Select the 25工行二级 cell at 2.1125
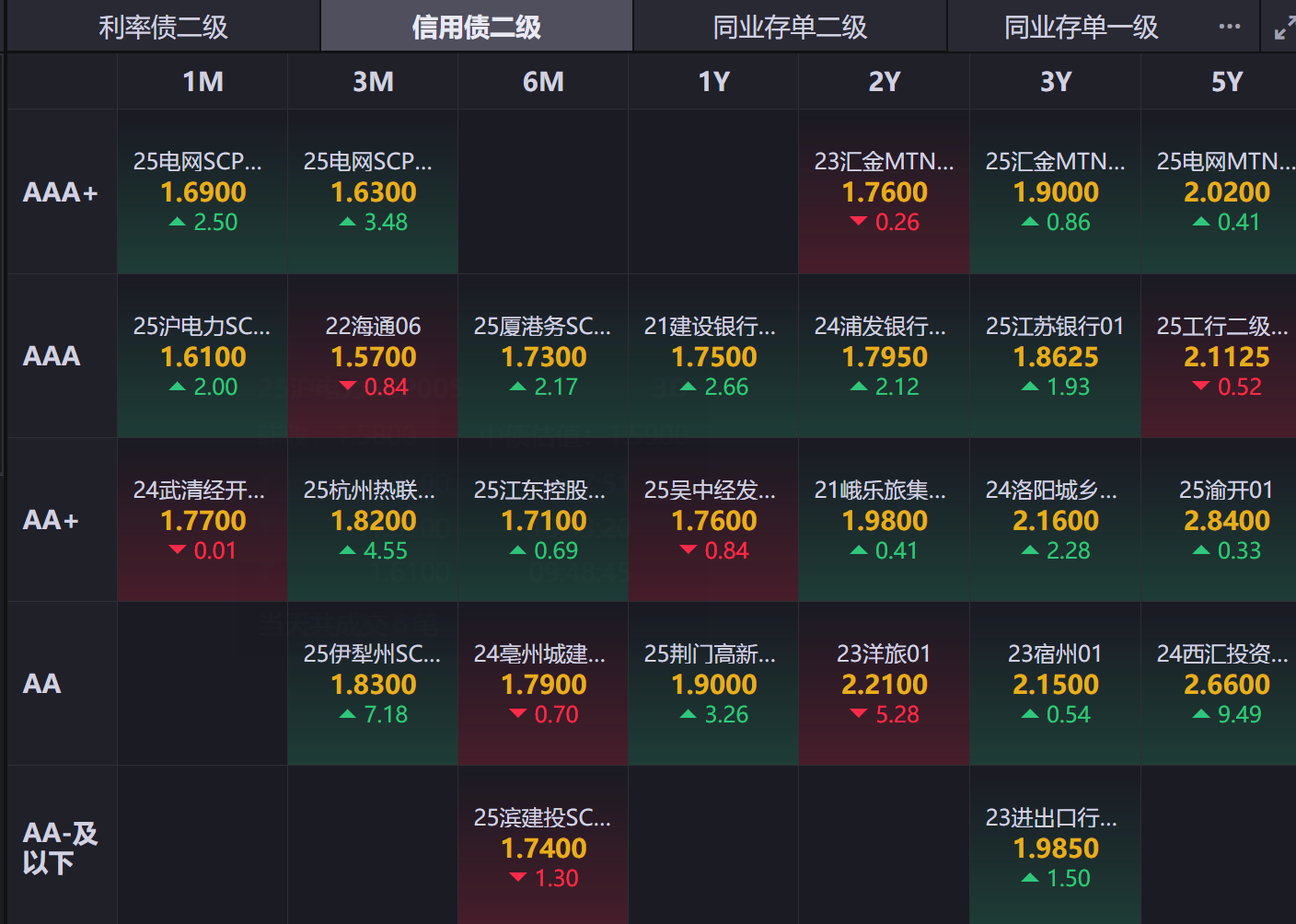This screenshot has height=924, width=1296. click(x=1219, y=356)
